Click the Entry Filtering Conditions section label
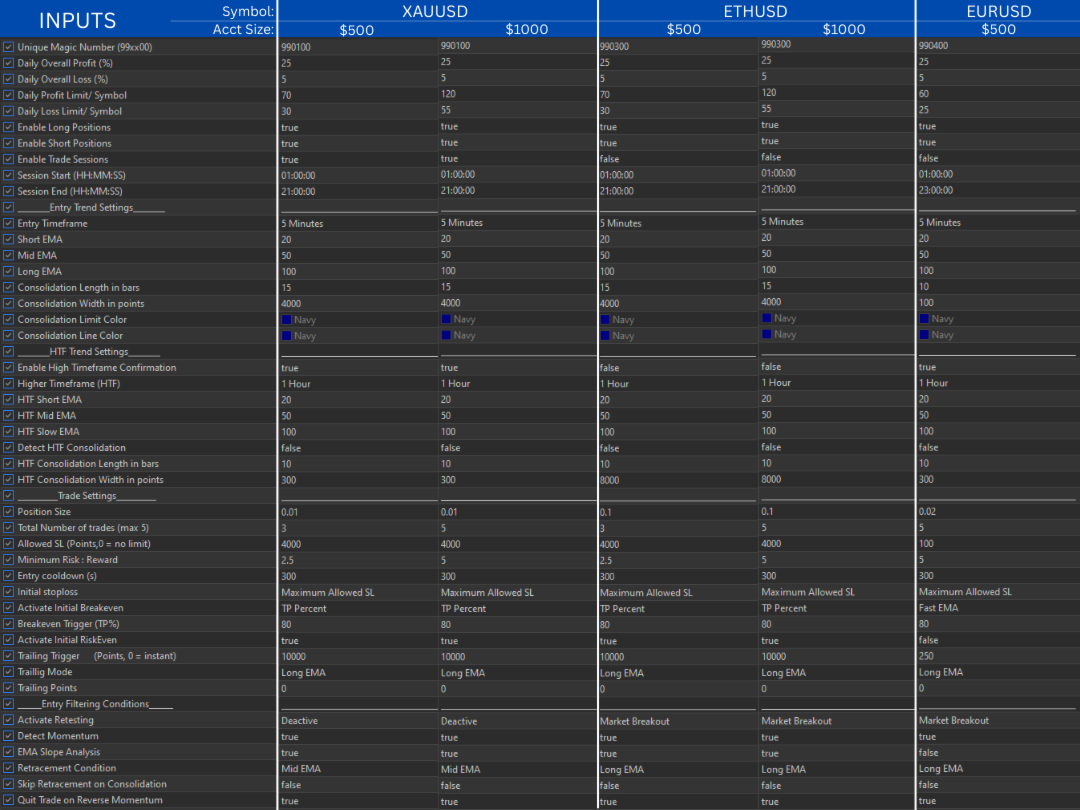This screenshot has width=1080, height=810. pyautogui.click(x=95, y=704)
